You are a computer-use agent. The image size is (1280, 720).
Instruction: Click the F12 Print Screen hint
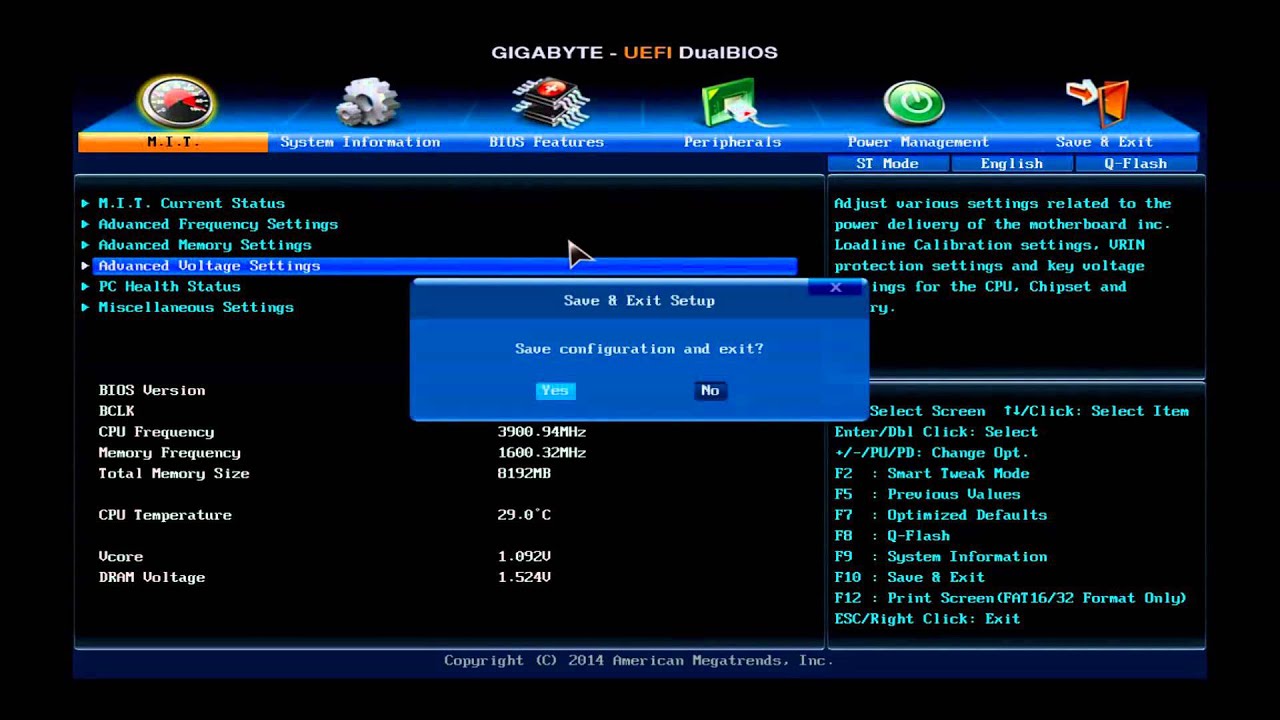pos(1010,599)
